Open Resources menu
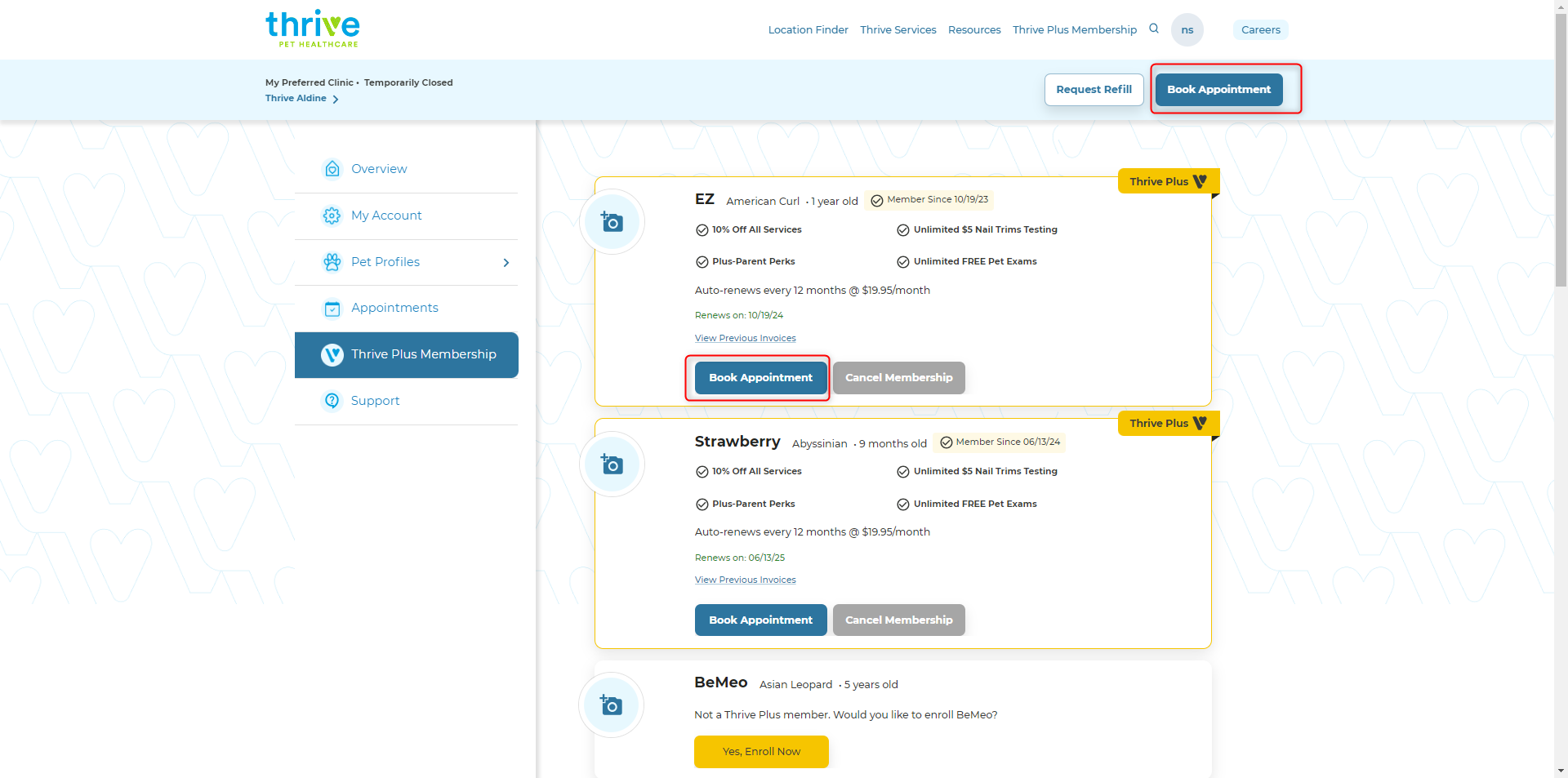1568x778 pixels. (974, 29)
